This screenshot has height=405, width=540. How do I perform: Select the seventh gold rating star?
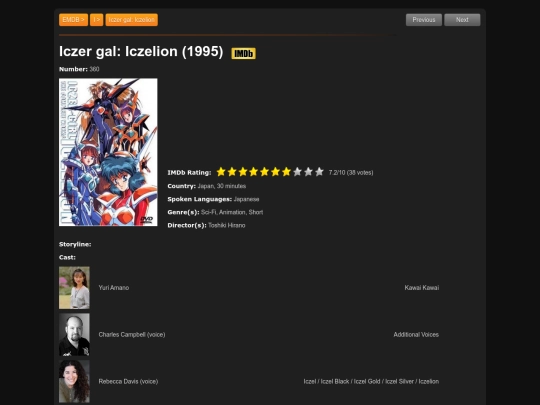(x=286, y=172)
